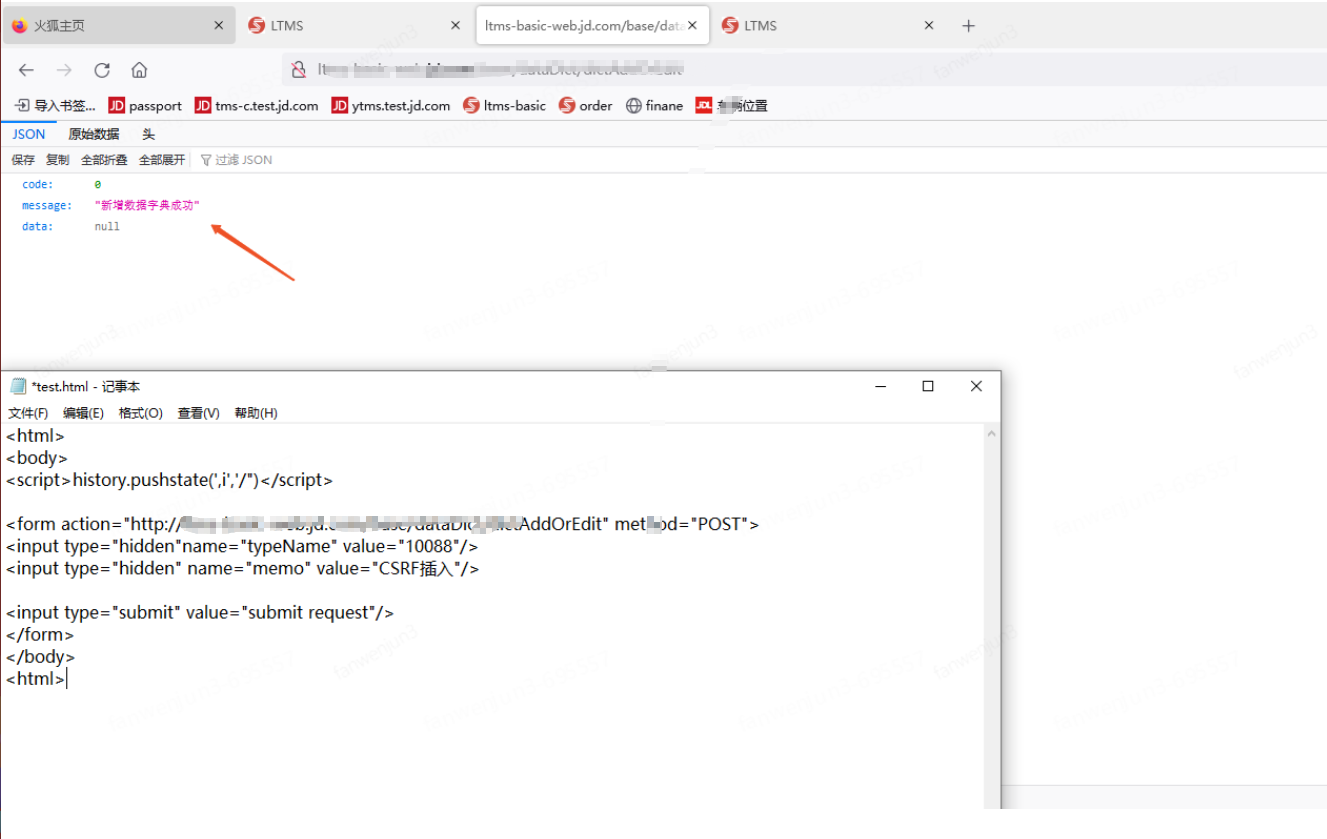Select the JSON viewer tab
The height and width of the screenshot is (839, 1327).
(28, 134)
